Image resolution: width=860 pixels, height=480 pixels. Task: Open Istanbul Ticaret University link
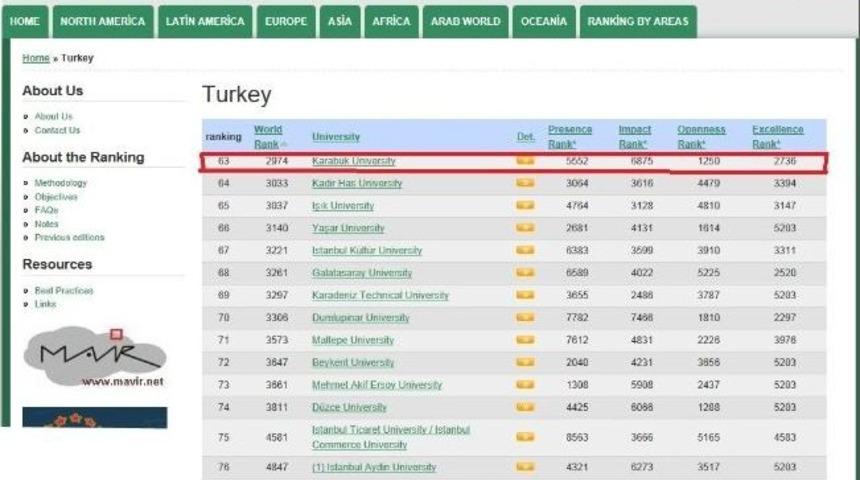391,437
